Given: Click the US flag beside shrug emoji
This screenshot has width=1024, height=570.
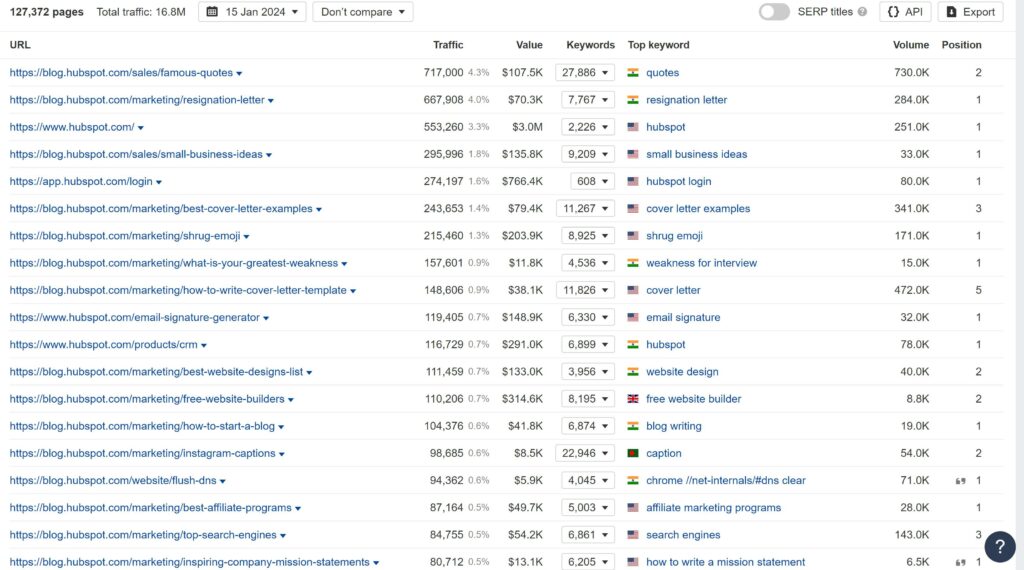Looking at the screenshot, I should tap(633, 236).
